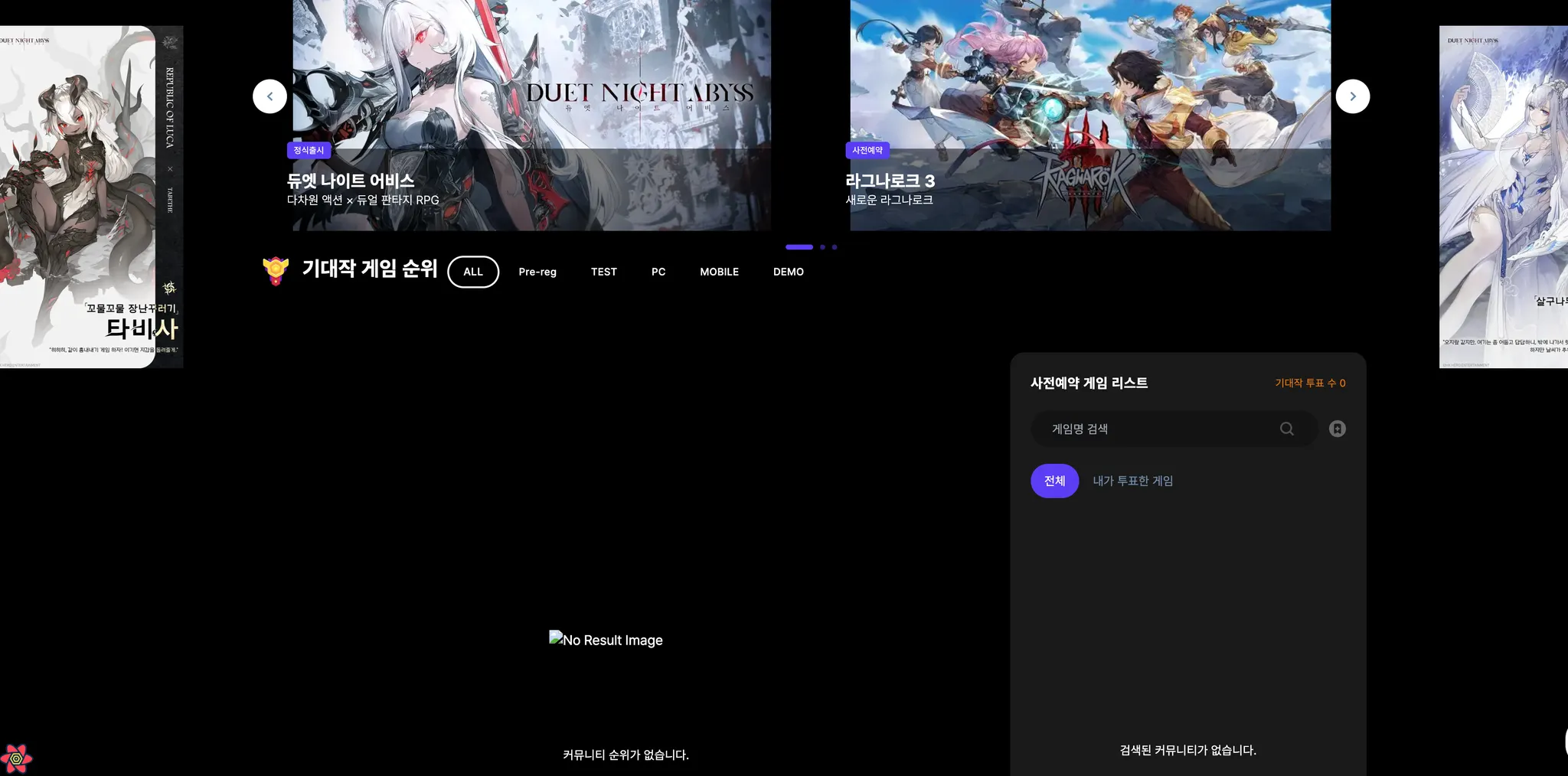1568x776 pixels.
Task: Open the flower devtools icon
Action: click(16, 758)
